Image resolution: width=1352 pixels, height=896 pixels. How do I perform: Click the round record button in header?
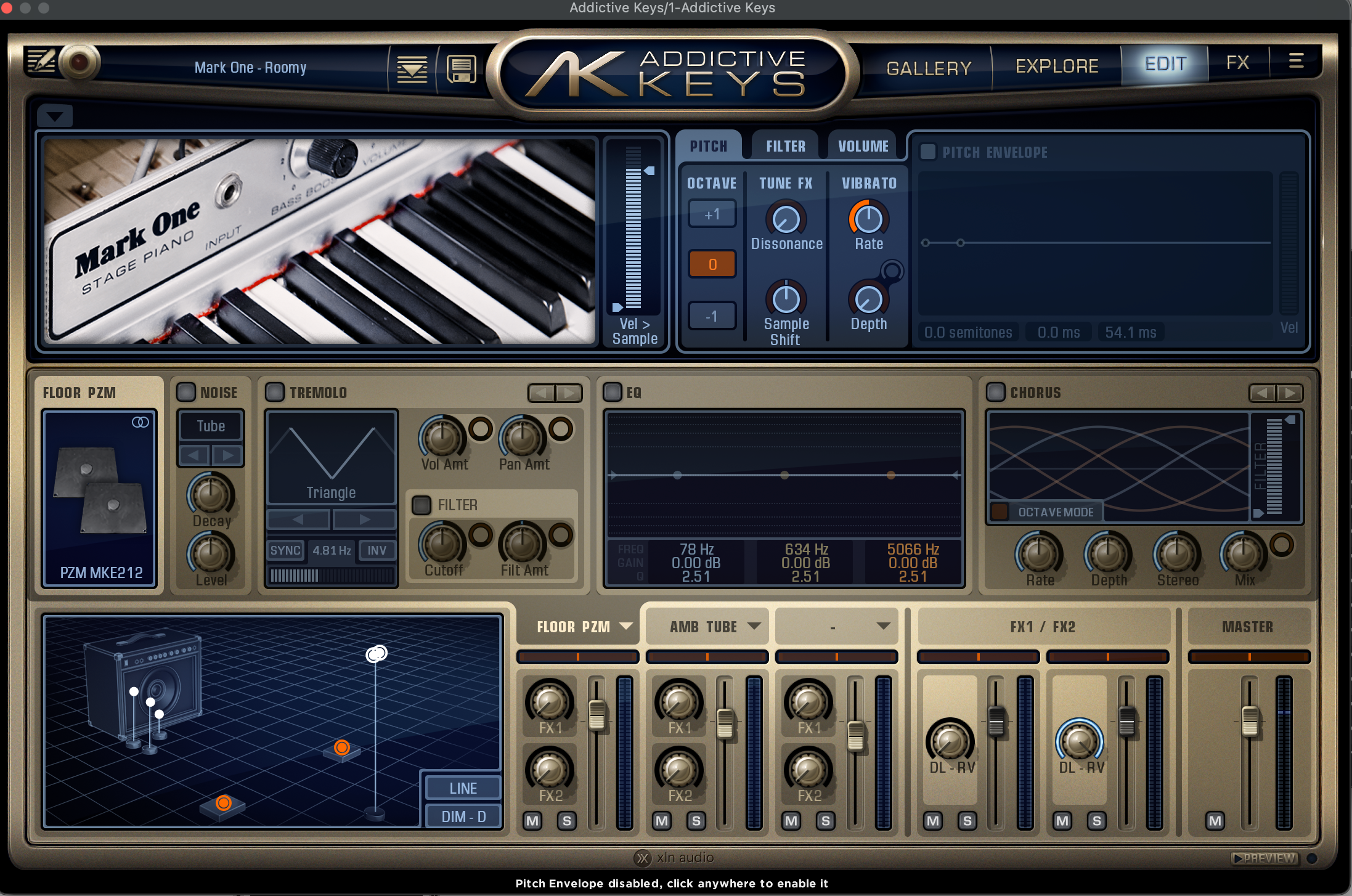pyautogui.click(x=79, y=62)
